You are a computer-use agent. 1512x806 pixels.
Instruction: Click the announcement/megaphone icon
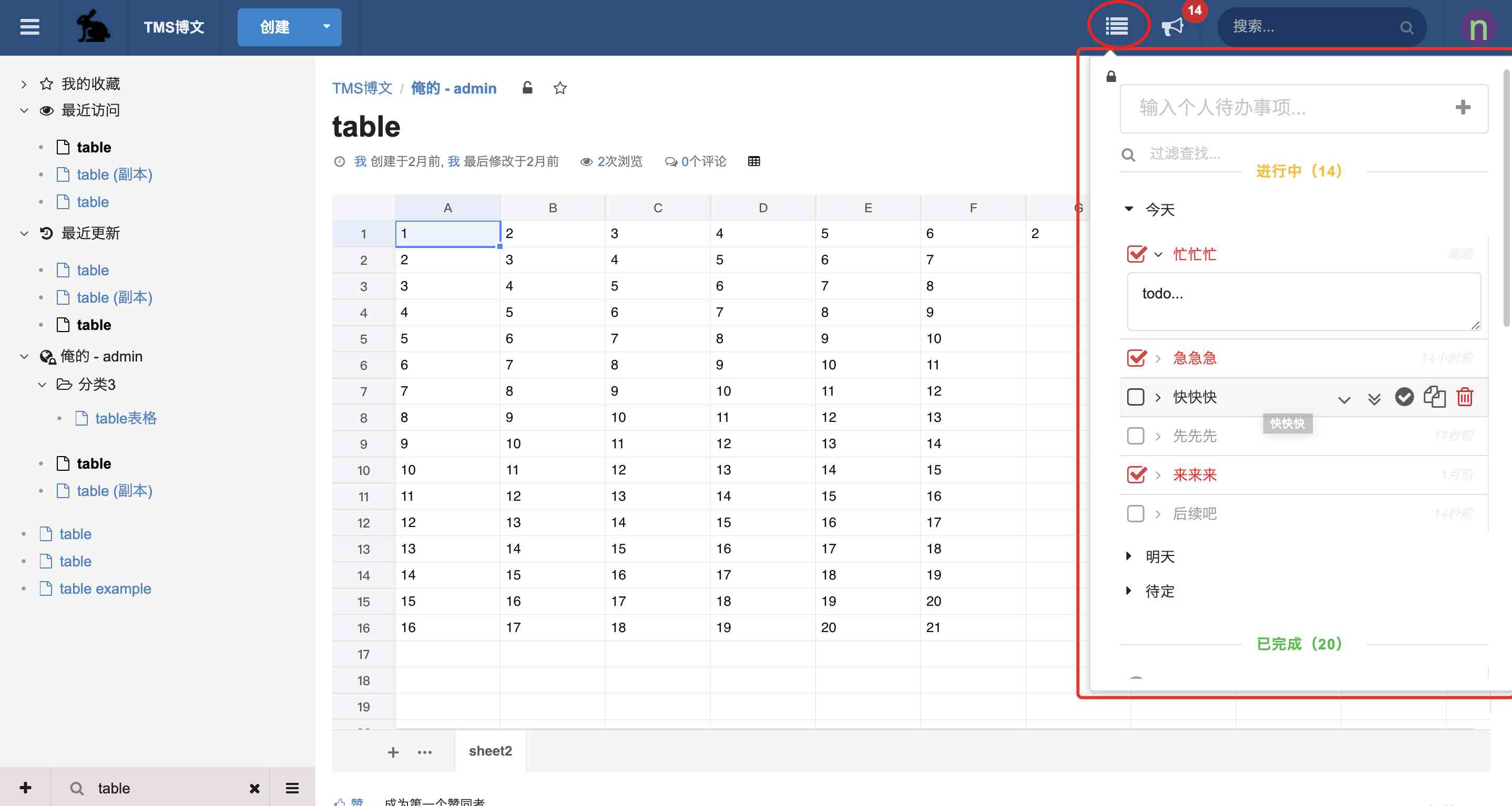tap(1172, 27)
